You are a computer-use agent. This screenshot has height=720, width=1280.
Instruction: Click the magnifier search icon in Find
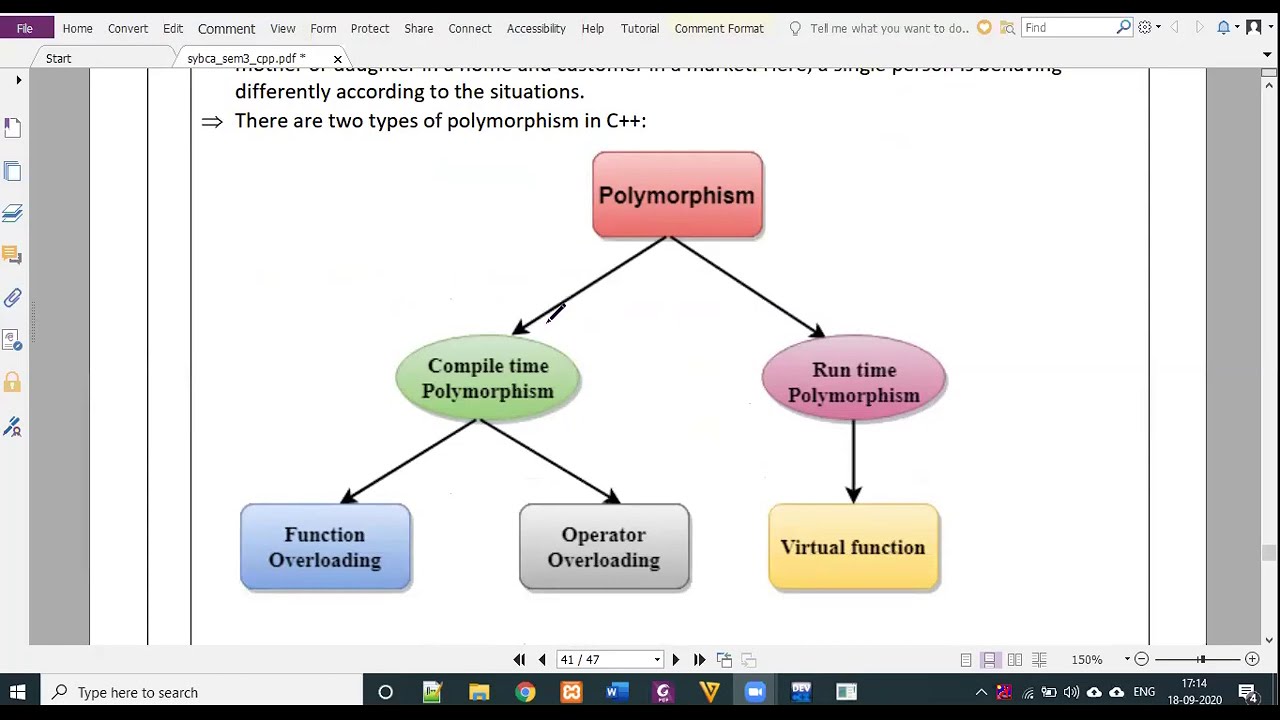click(x=1124, y=28)
